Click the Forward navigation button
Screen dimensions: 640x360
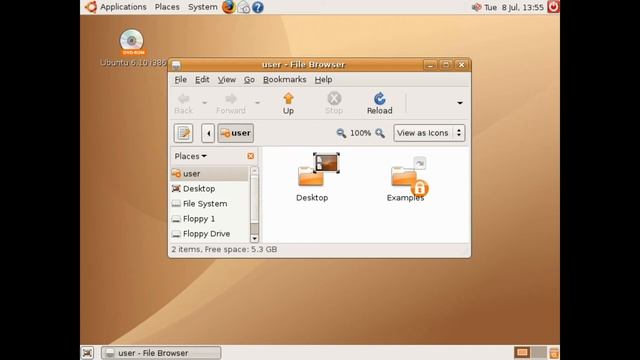[x=231, y=103]
